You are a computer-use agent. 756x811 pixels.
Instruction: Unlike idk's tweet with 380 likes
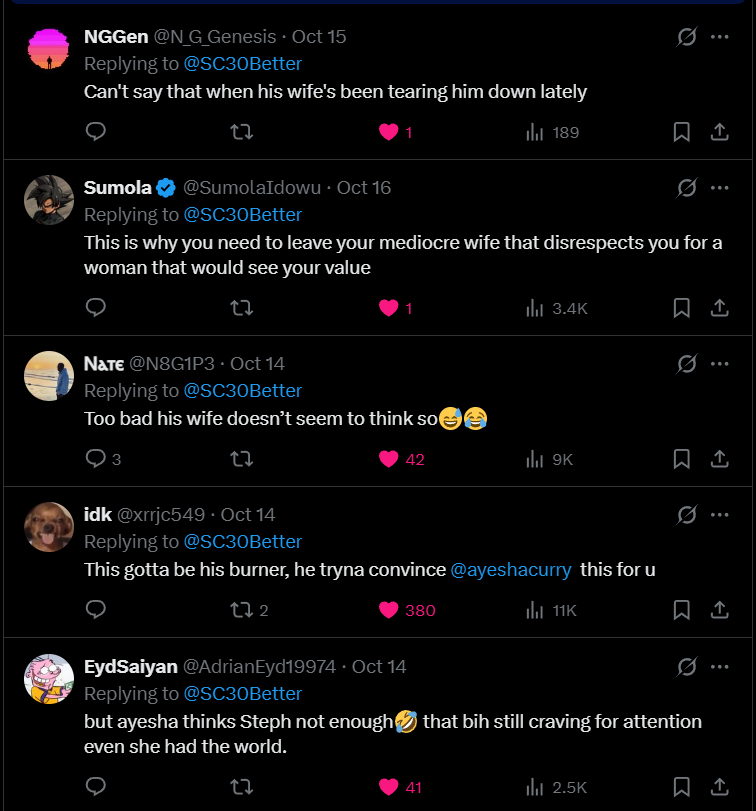click(389, 610)
